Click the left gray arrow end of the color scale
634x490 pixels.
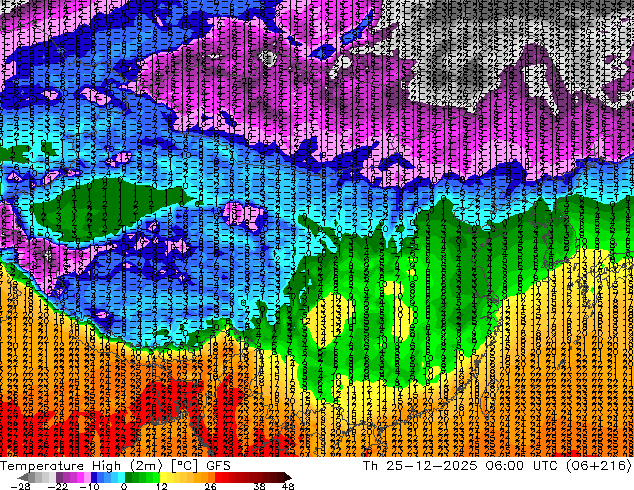22,477
